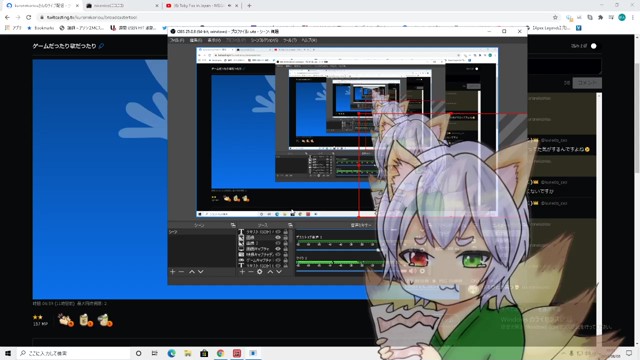
Task: Open source properties using the gear icon
Action: 260,272
